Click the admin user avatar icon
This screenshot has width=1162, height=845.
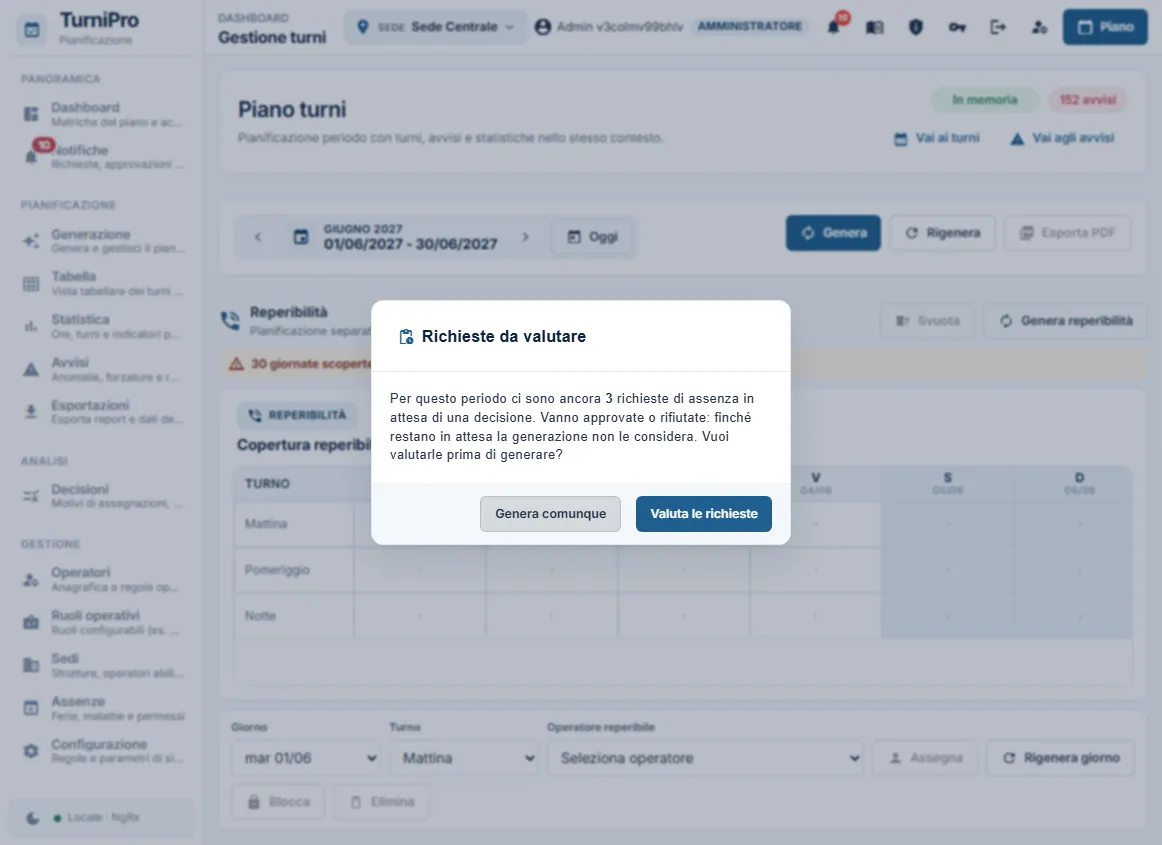(542, 27)
